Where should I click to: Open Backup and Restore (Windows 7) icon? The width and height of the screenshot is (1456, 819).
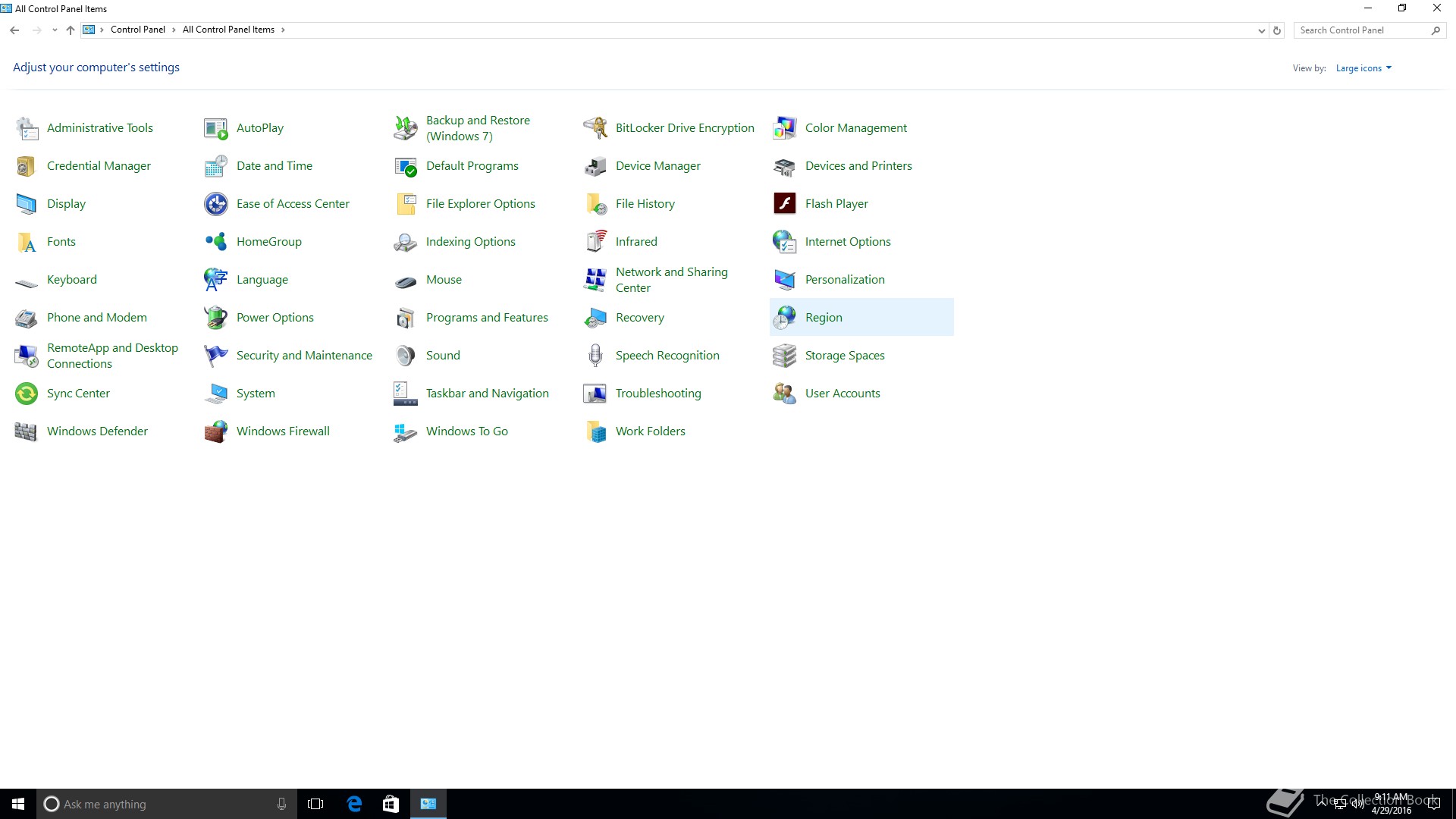point(406,128)
